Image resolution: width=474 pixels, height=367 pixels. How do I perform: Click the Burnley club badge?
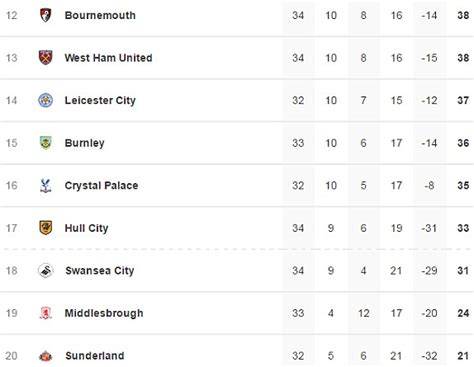point(46,143)
